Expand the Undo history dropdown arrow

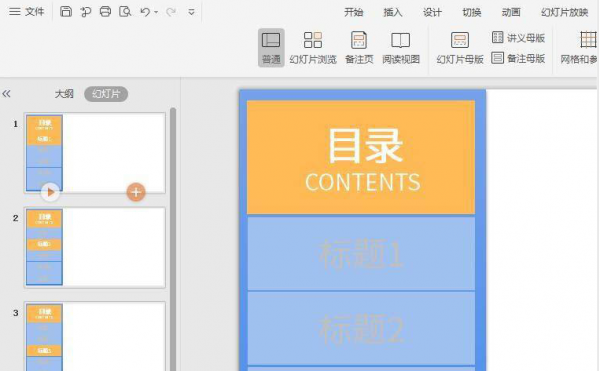click(156, 13)
